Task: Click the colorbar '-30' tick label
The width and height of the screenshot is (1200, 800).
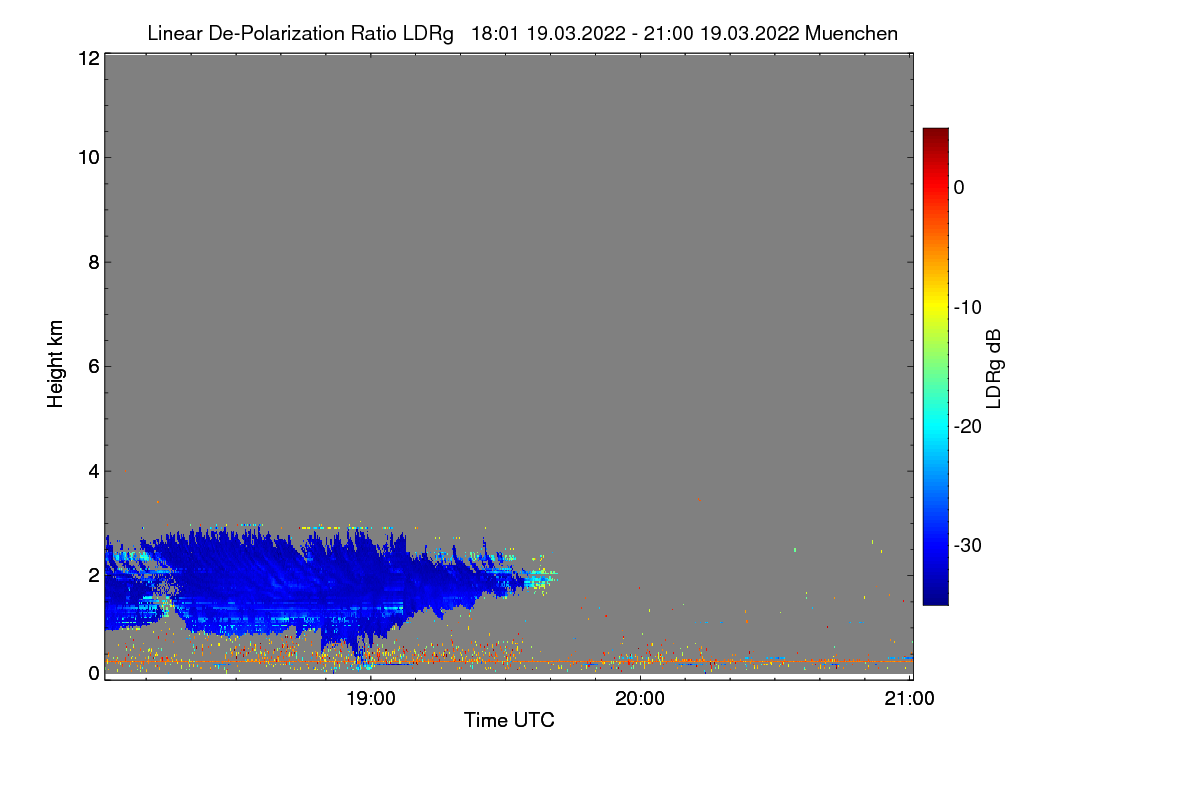Action: [967, 546]
